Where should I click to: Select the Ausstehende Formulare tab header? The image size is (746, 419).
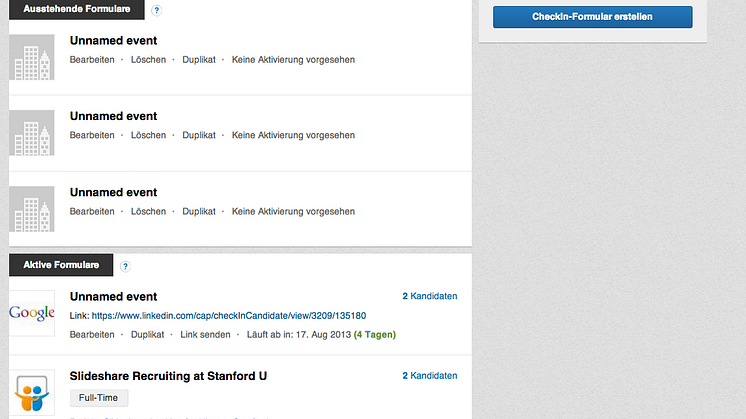pos(76,9)
